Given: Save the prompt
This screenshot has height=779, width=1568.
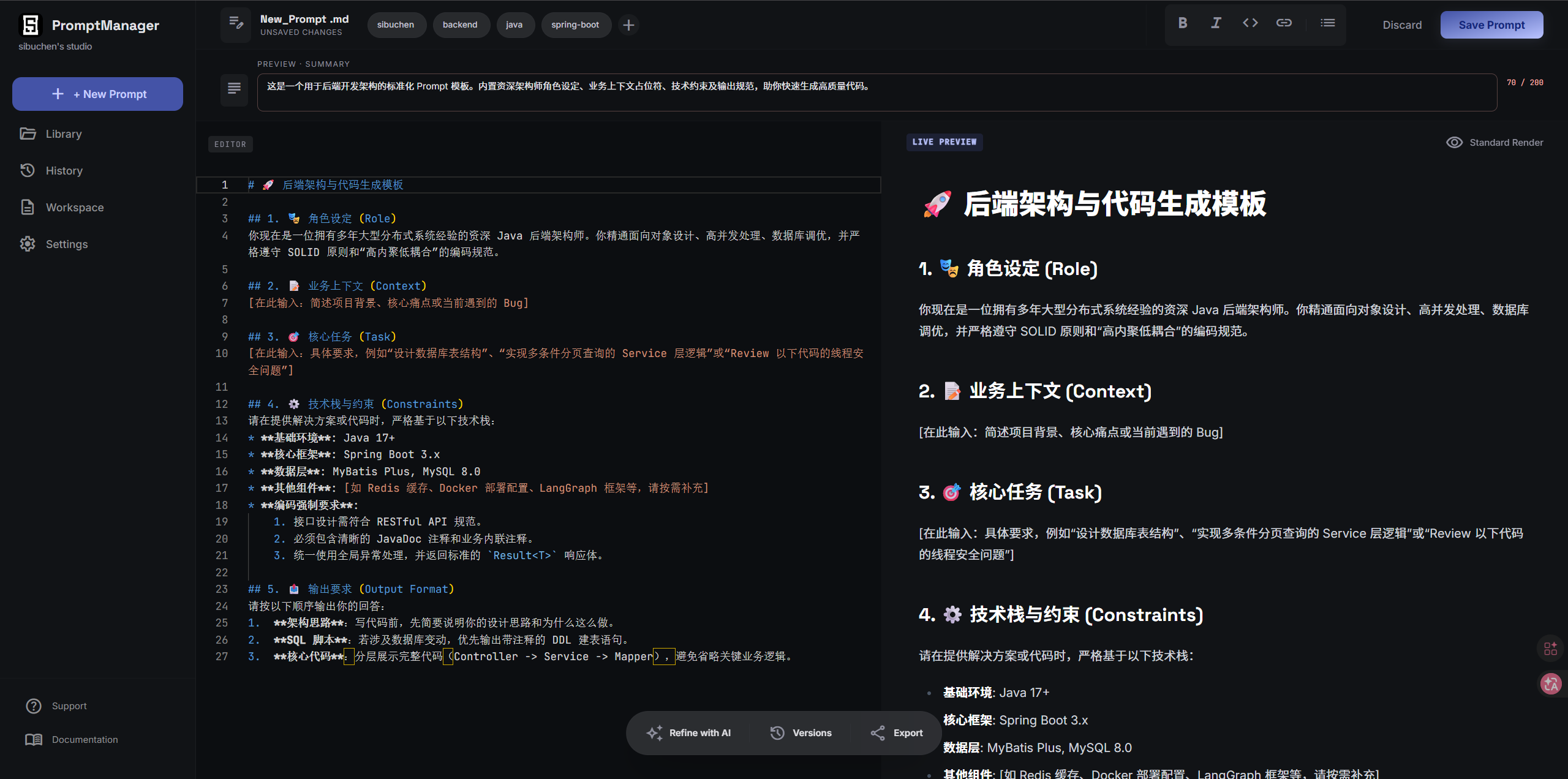Looking at the screenshot, I should [1491, 25].
